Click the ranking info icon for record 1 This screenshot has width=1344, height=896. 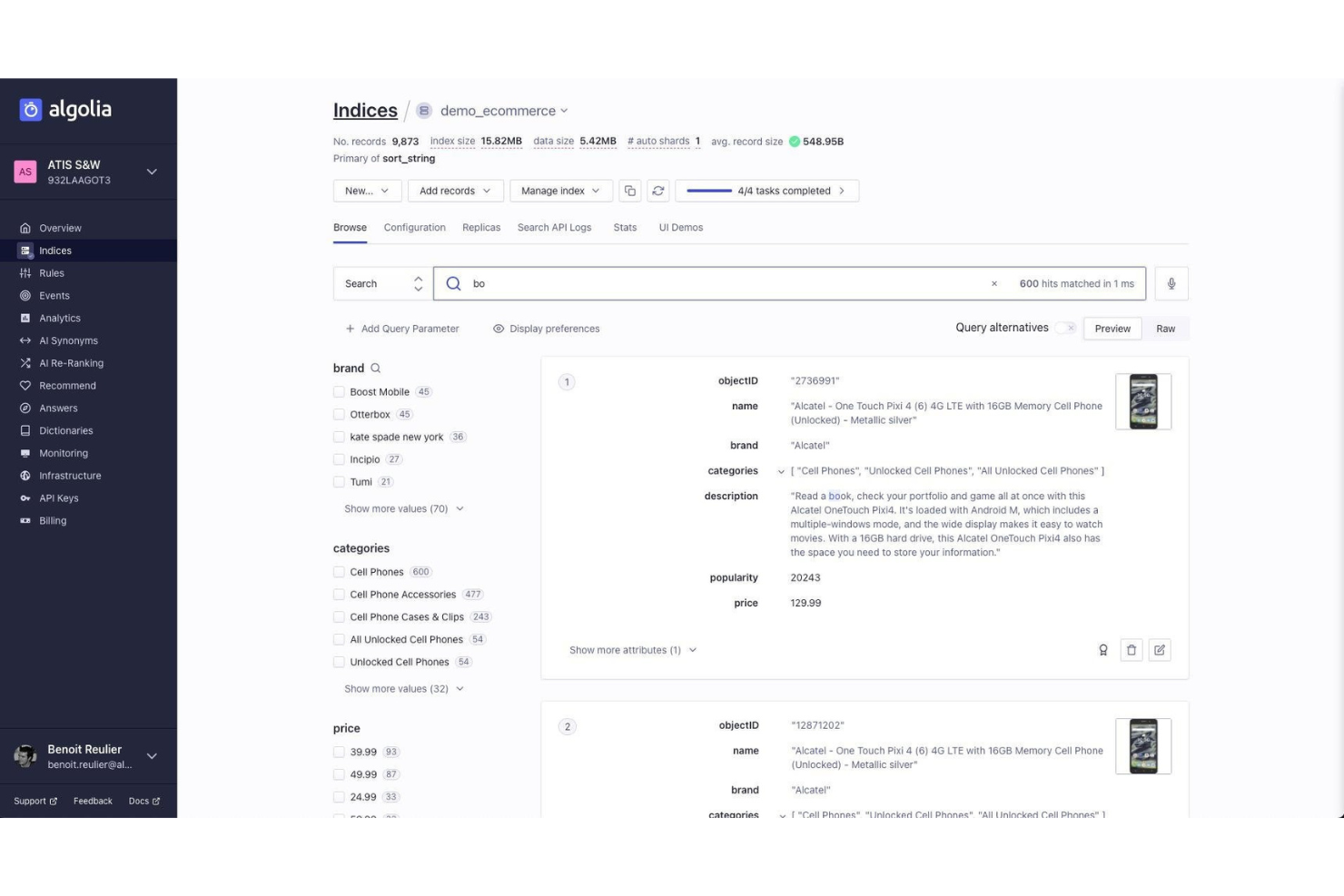[1103, 650]
